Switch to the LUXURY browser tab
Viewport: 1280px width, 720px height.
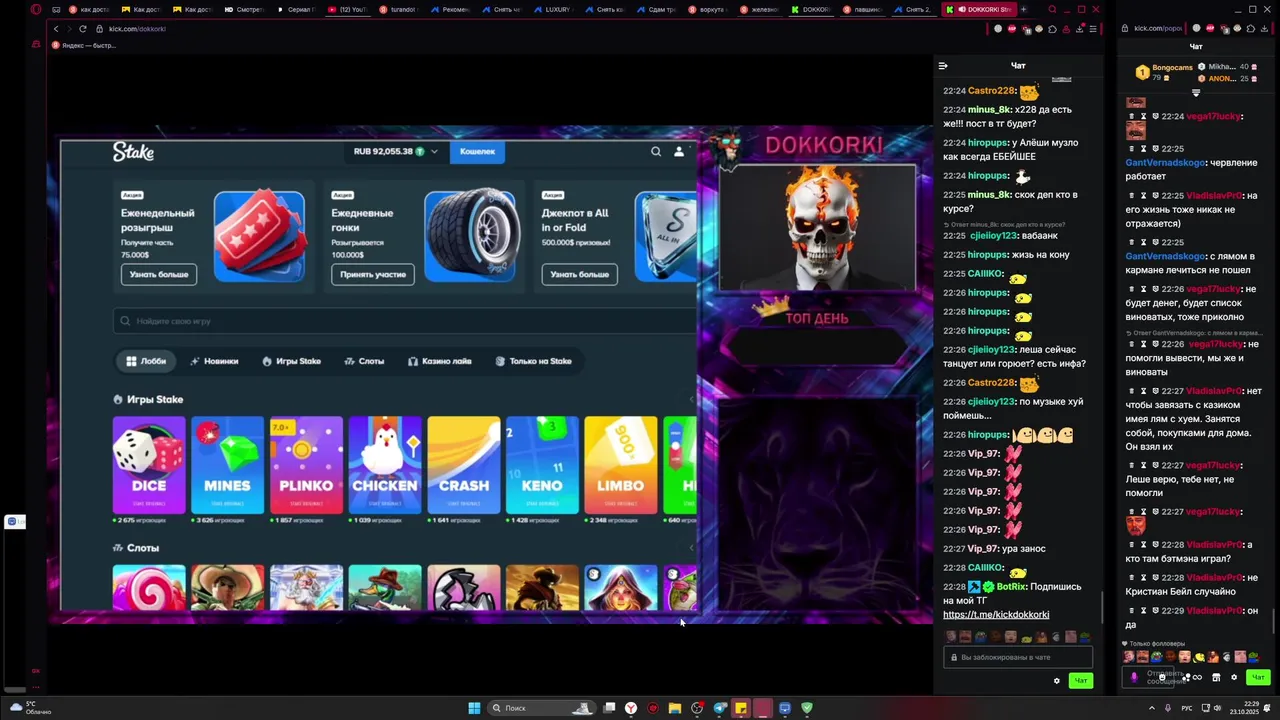[553, 9]
